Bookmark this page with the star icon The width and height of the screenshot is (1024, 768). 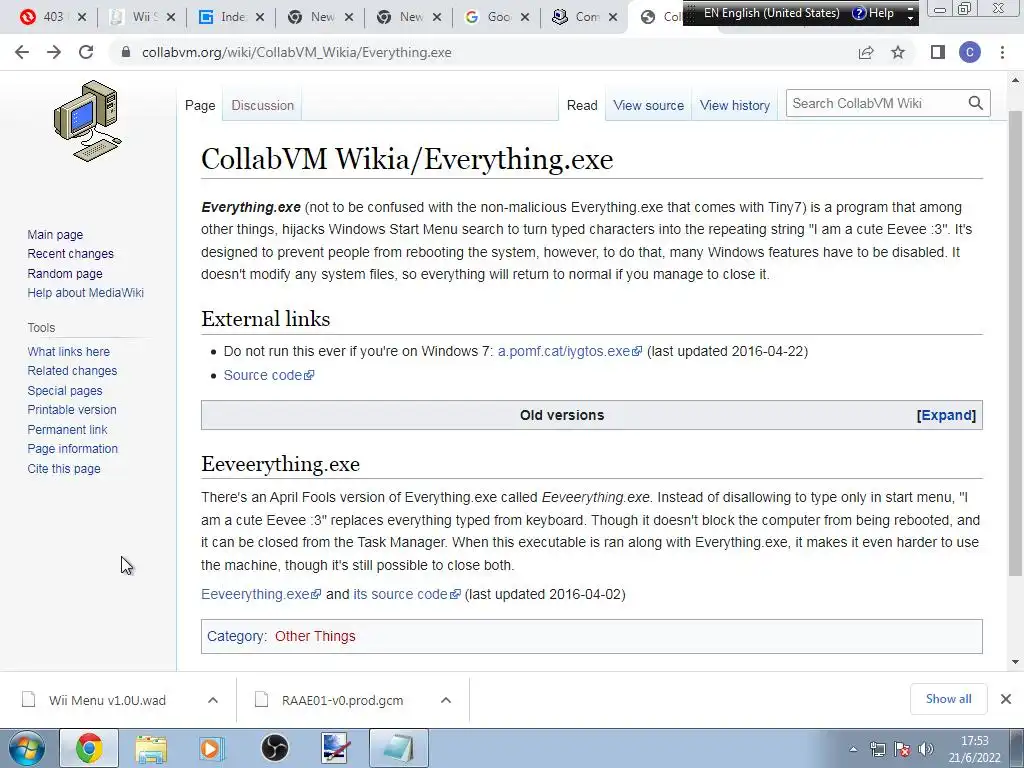click(x=898, y=52)
